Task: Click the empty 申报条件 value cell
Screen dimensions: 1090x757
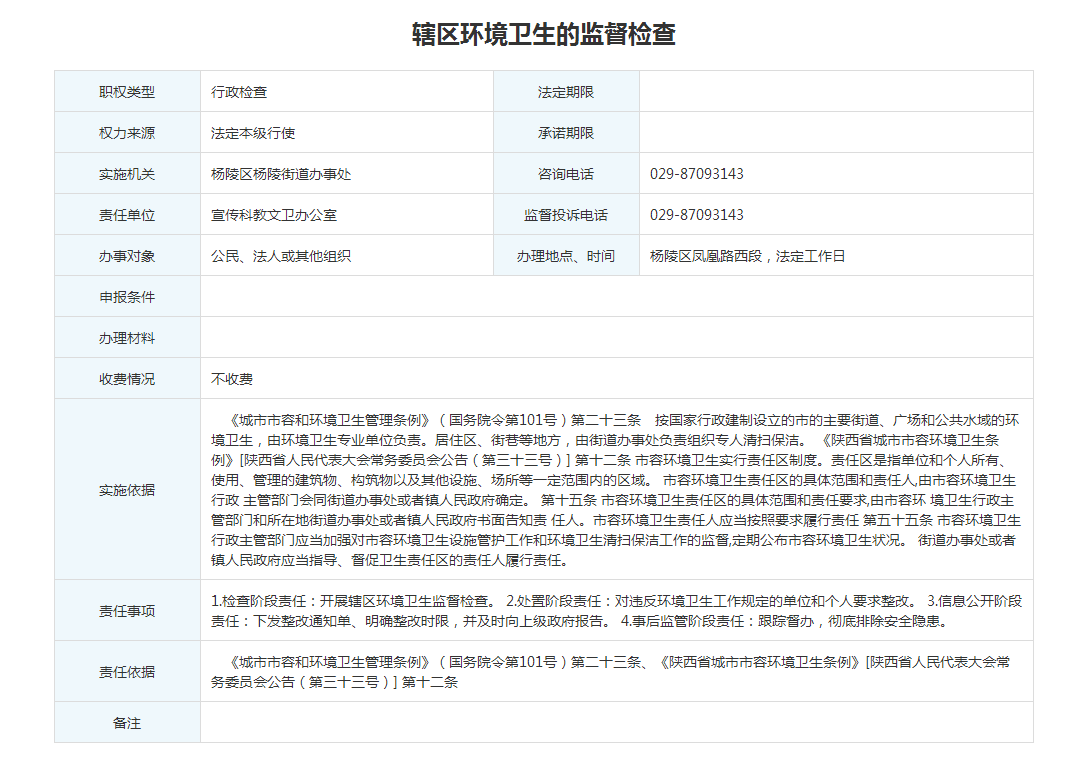Action: (x=616, y=297)
